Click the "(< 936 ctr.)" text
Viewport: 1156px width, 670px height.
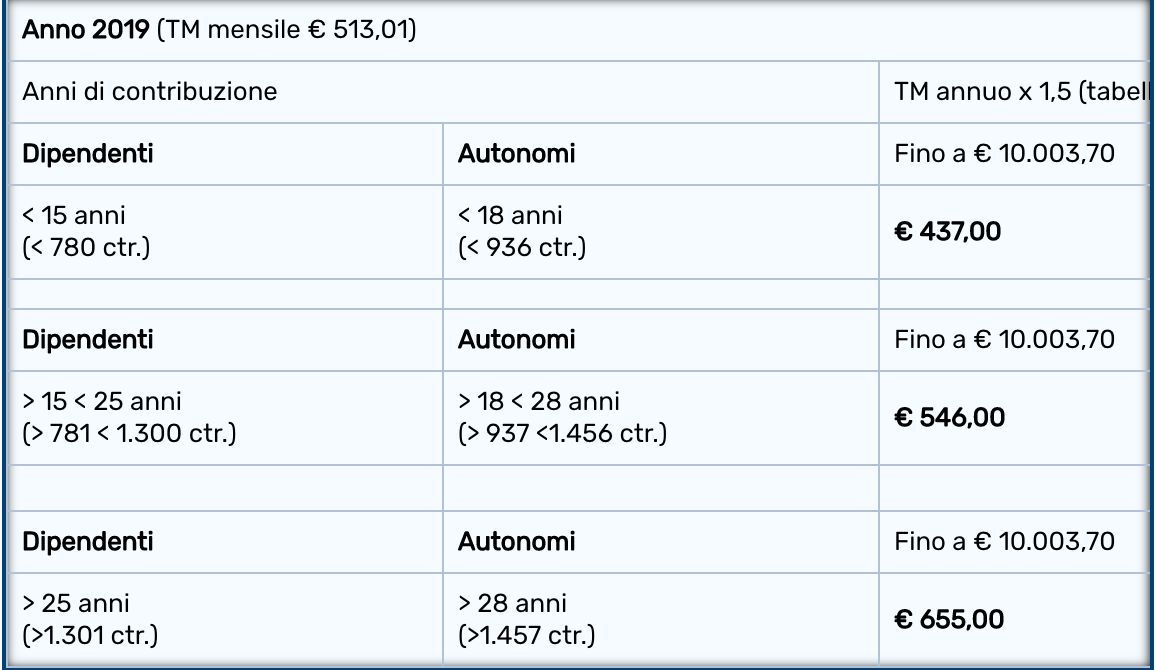click(x=521, y=246)
